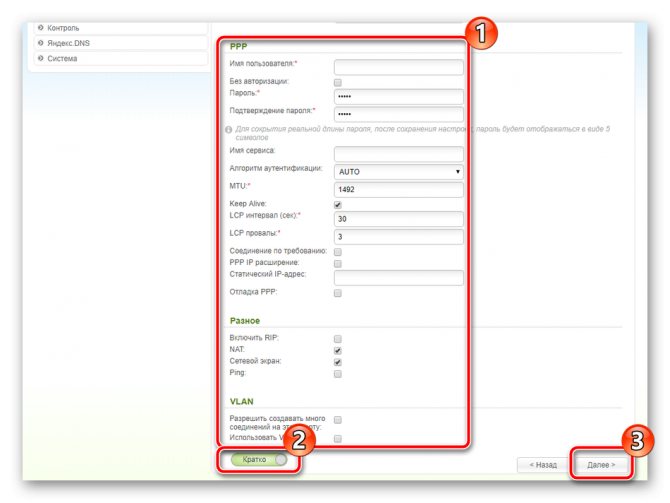The image size is (670, 503).
Task: Click the arrow icon beside Система
Action: pyautogui.click(x=41, y=59)
